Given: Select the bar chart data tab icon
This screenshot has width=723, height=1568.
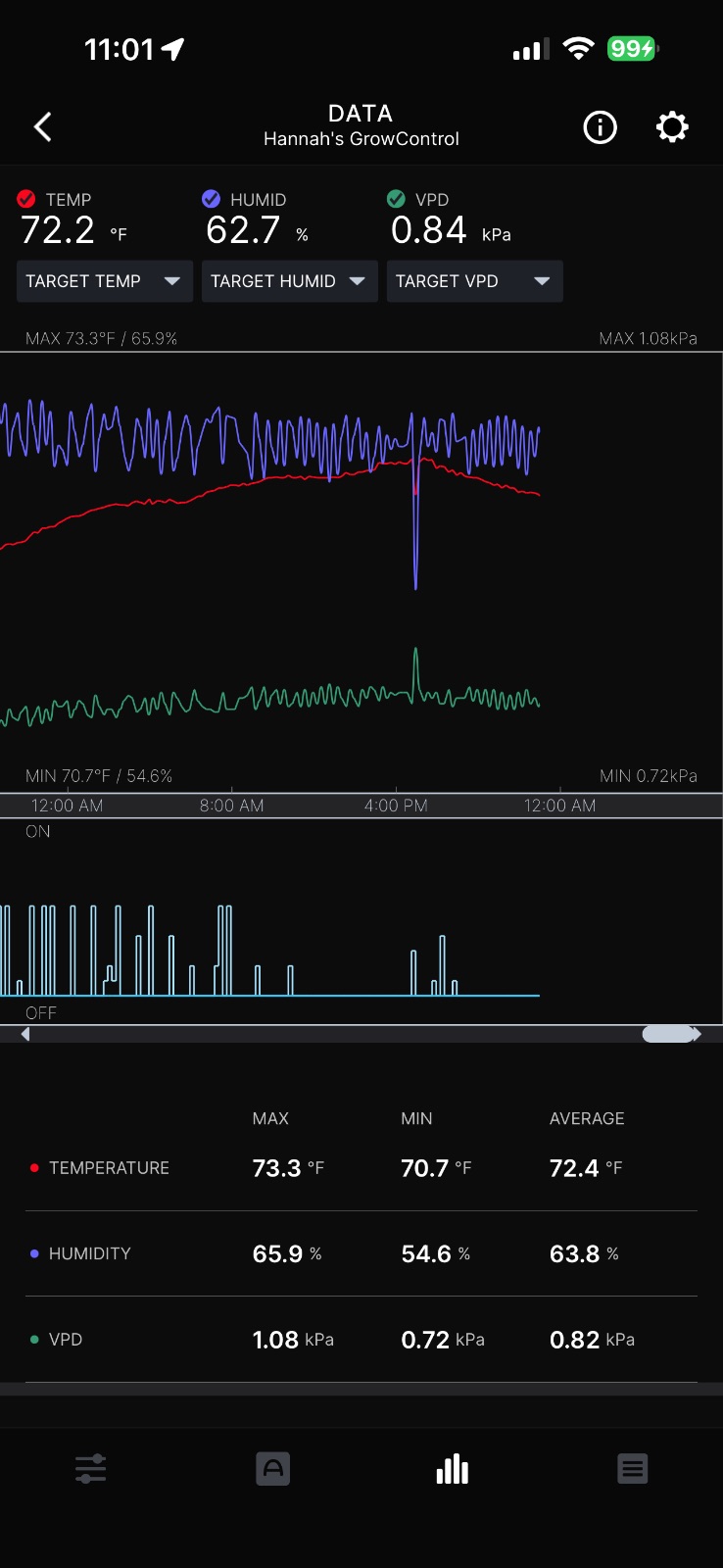Looking at the screenshot, I should click(x=453, y=1469).
